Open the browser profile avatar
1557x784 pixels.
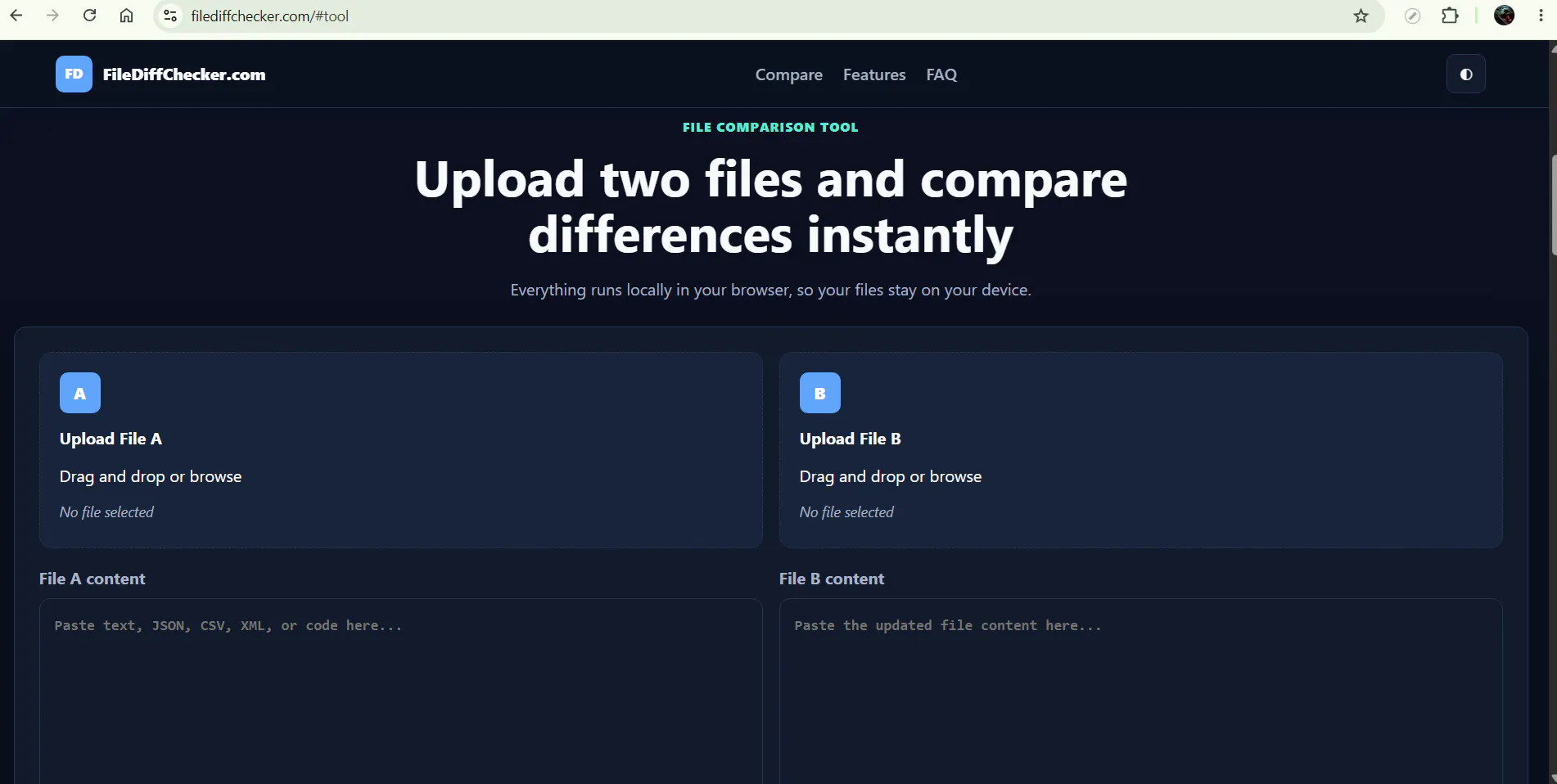[x=1505, y=16]
